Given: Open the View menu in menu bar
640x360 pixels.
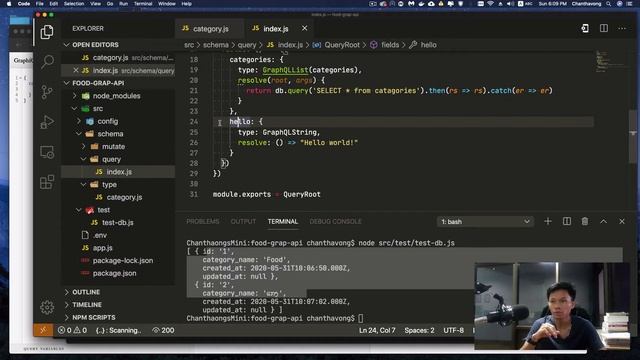Looking at the screenshot, I should [x=96, y=4].
